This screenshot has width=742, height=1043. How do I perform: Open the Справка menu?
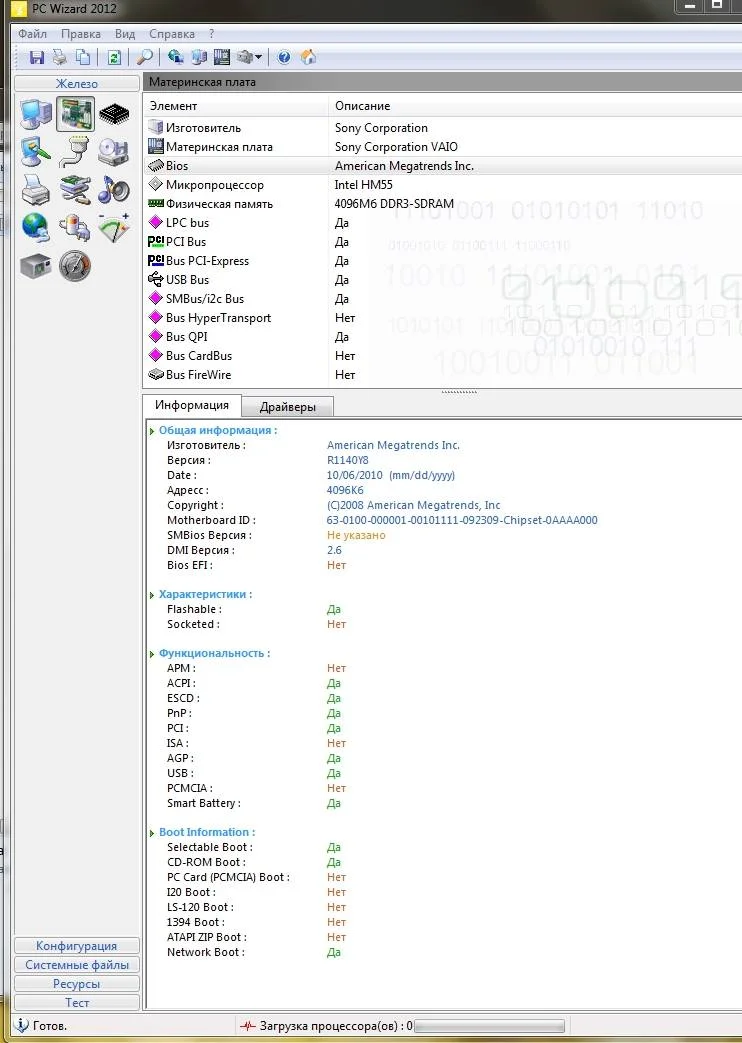pyautogui.click(x=172, y=34)
